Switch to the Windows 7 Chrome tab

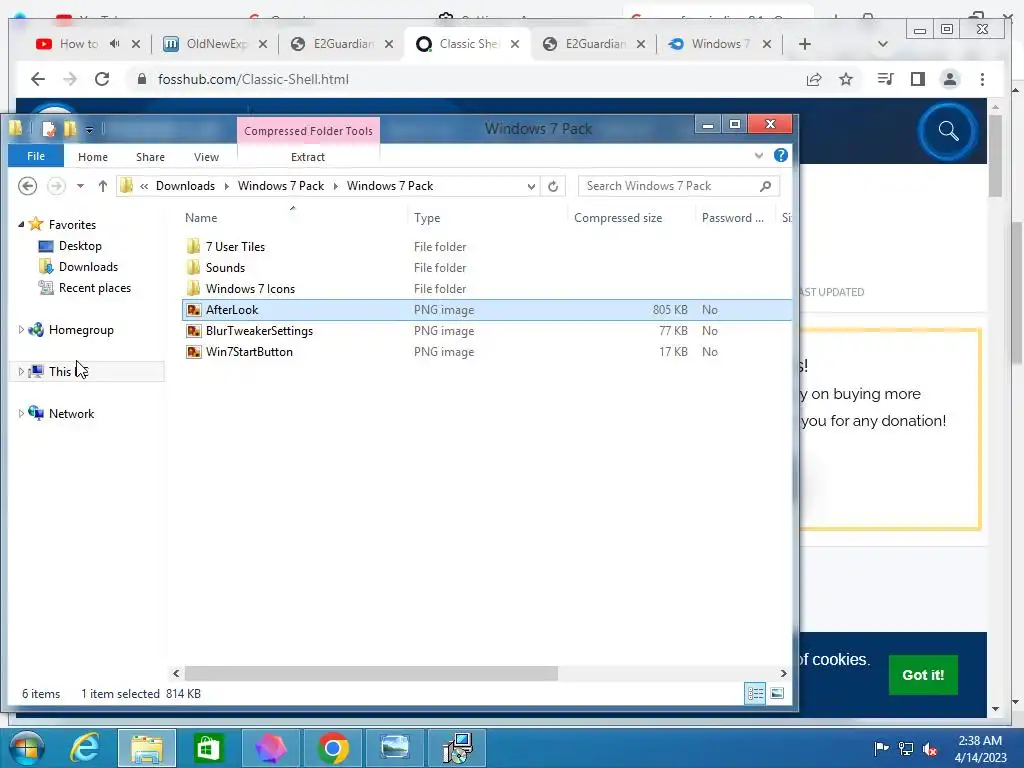[x=718, y=44]
